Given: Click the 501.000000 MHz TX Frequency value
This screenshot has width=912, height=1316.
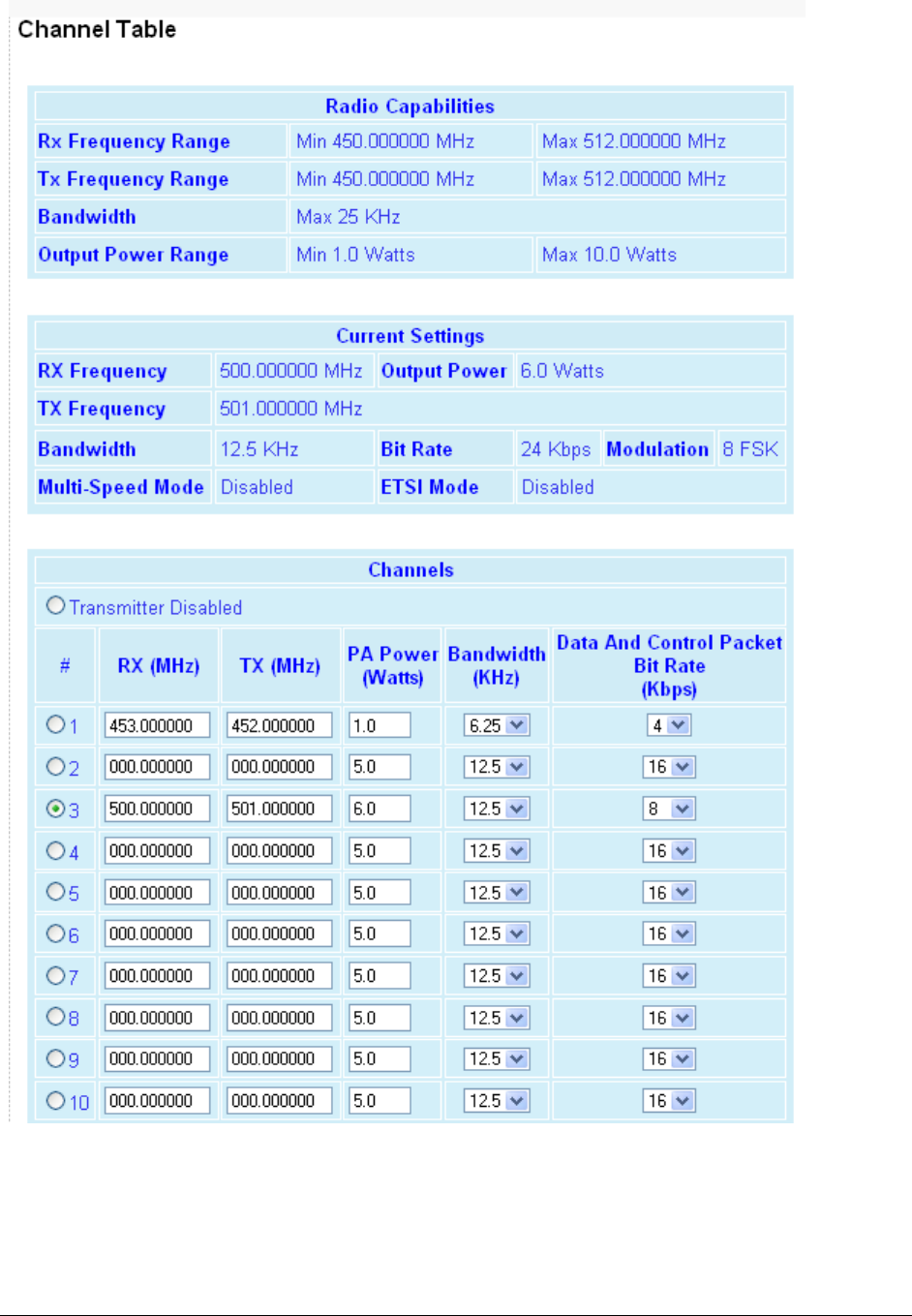Looking at the screenshot, I should click(290, 409).
